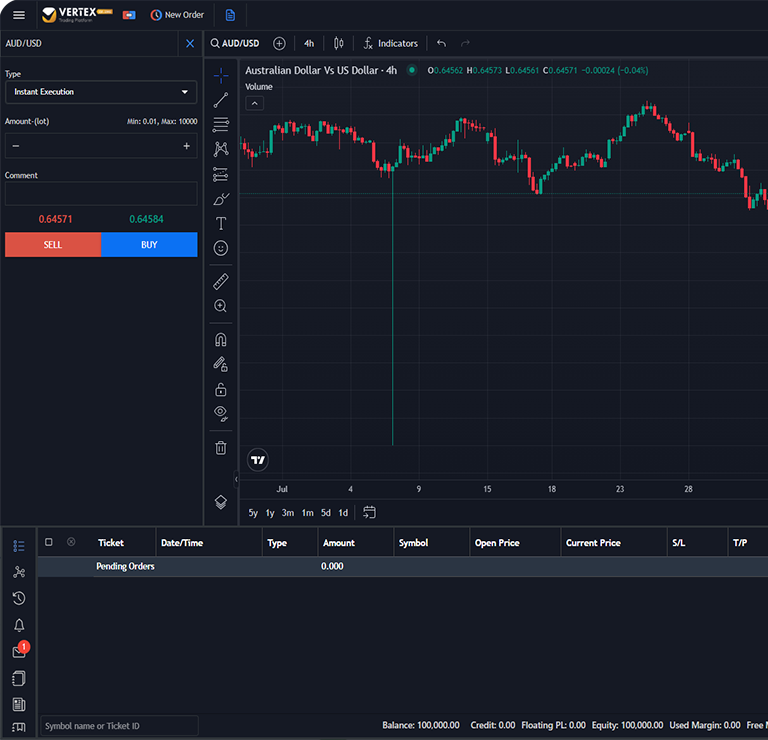This screenshot has width=768, height=740.
Task: Open the mailbox with 1 unread
Action: 20,650
